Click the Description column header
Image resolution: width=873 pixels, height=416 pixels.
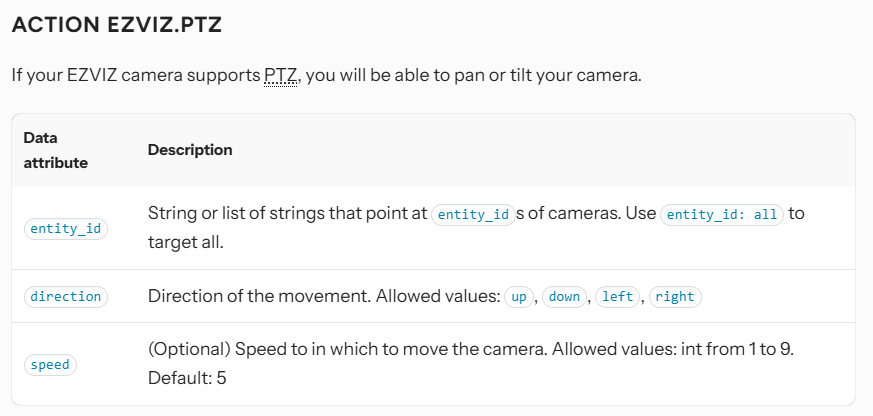click(x=190, y=150)
